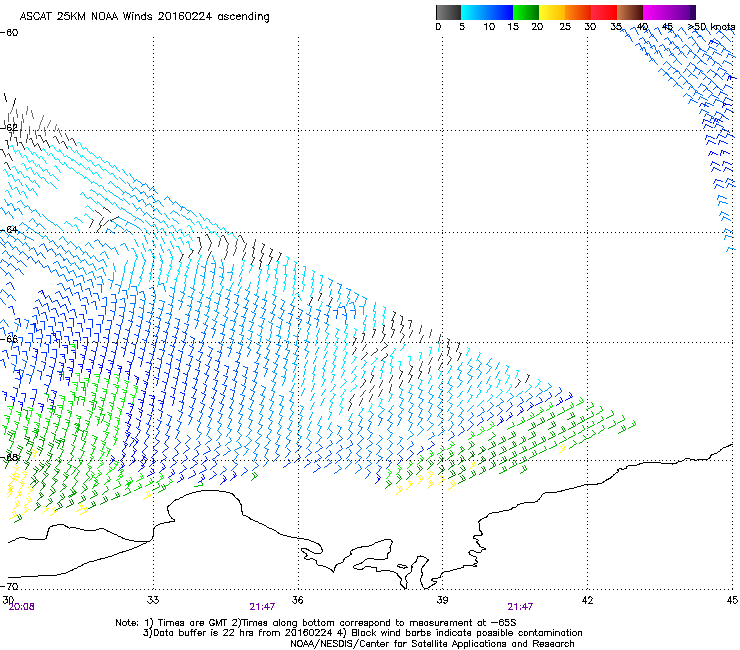Click the legend tick label '10'
Image resolution: width=740 pixels, height=650 pixels.
click(x=489, y=27)
